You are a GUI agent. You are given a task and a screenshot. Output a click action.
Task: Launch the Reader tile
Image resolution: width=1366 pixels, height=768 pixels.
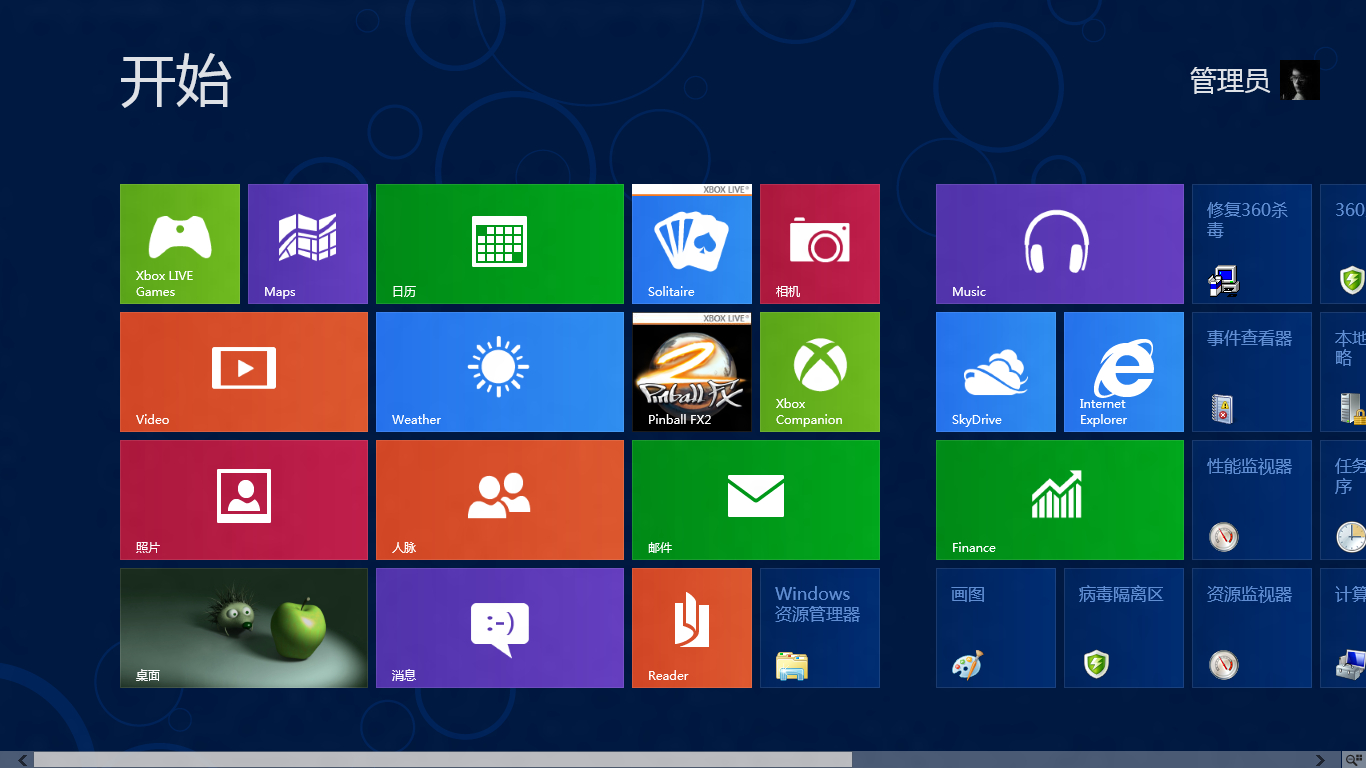[x=692, y=628]
